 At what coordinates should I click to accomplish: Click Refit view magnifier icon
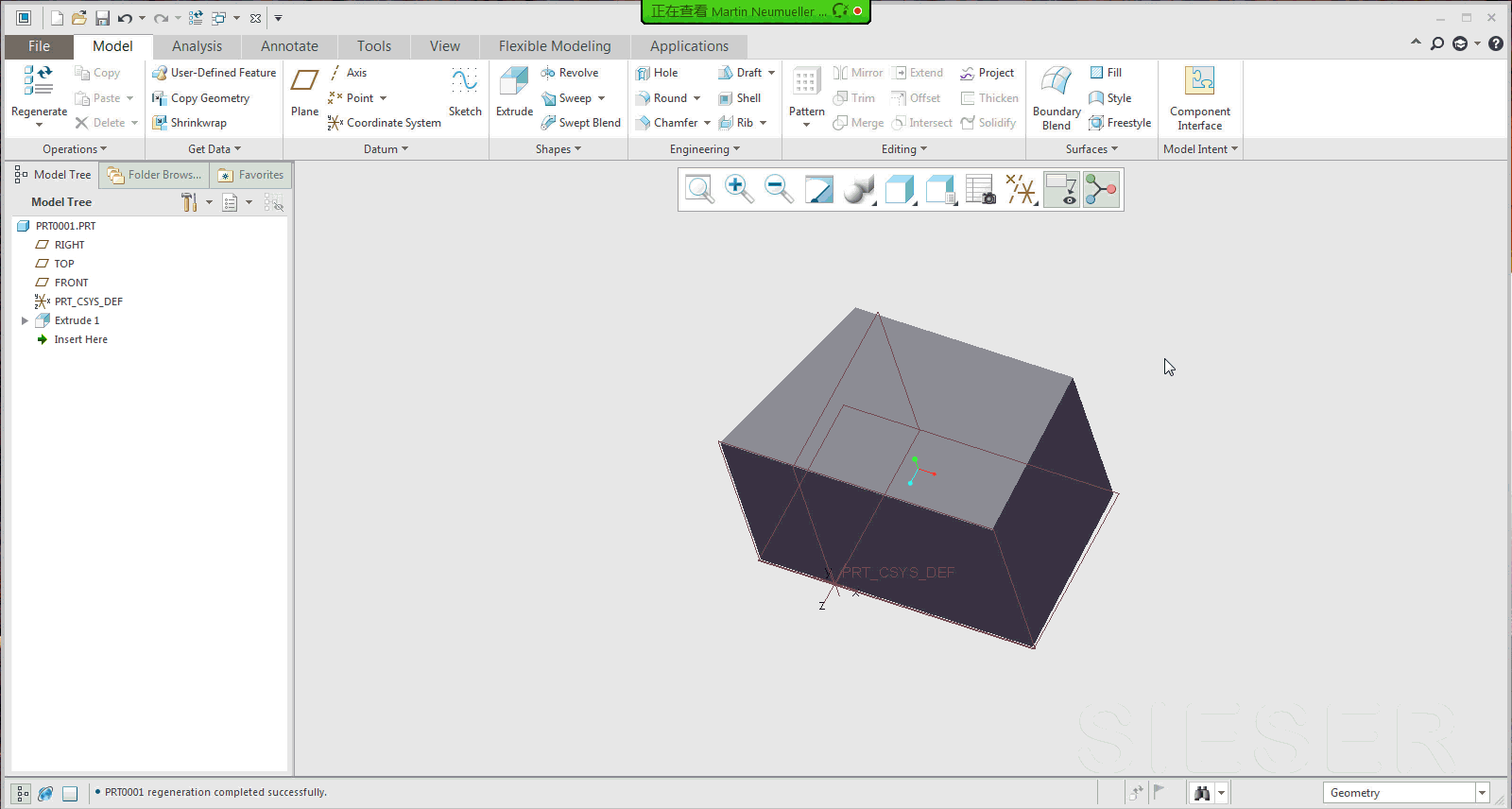699,190
